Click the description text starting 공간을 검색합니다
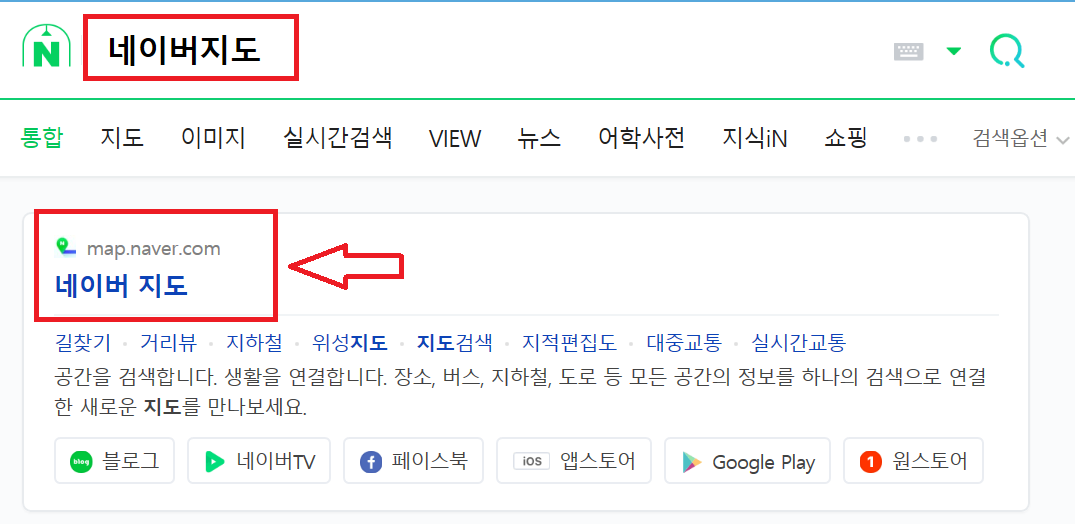 coord(520,392)
